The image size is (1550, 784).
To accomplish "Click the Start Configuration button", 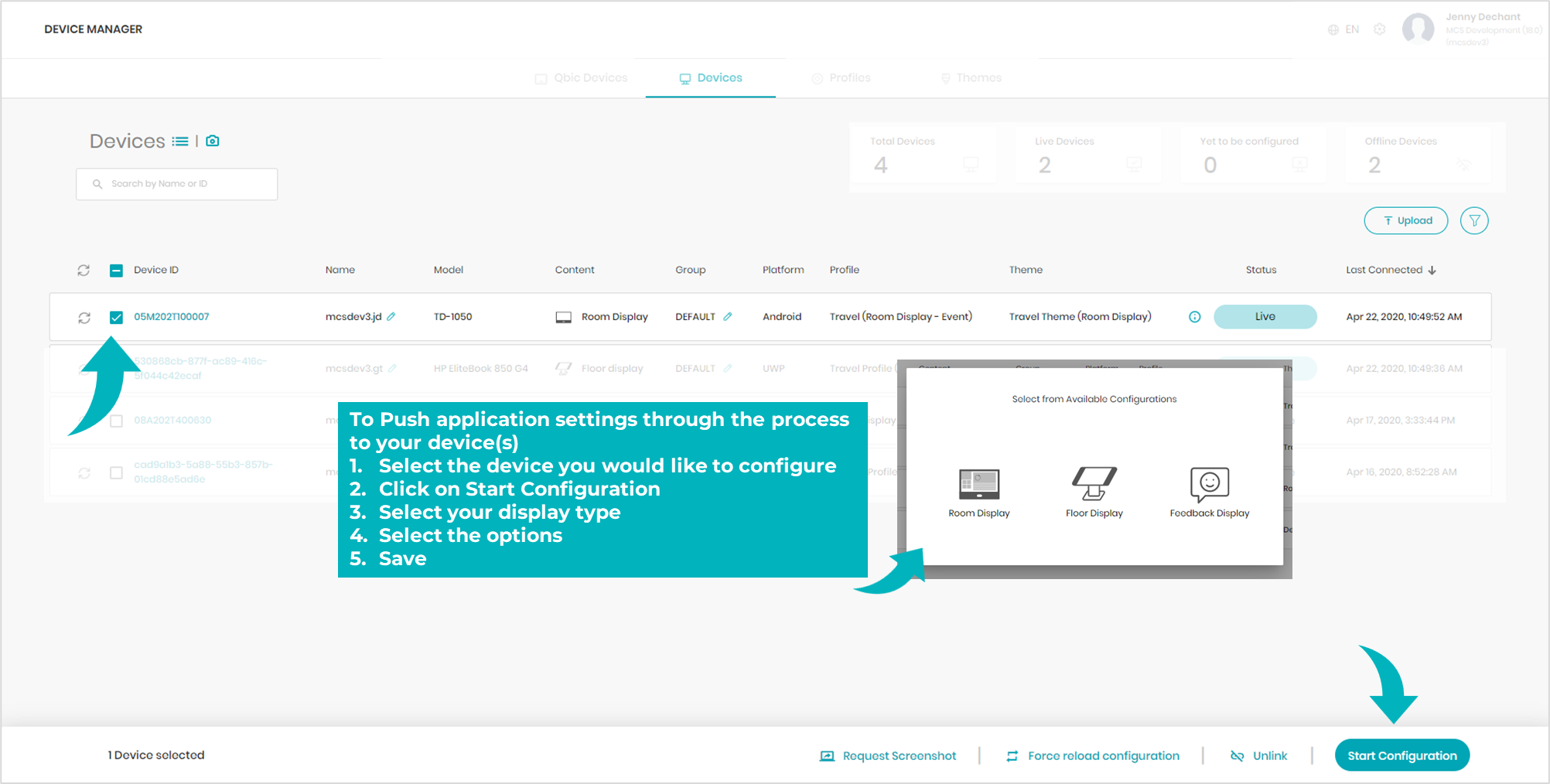I will [1402, 755].
